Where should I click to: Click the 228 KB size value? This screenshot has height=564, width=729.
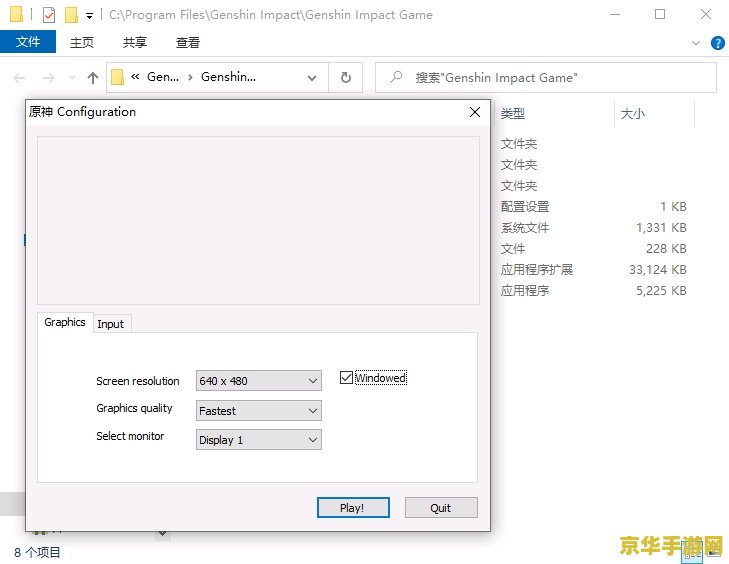click(666, 249)
